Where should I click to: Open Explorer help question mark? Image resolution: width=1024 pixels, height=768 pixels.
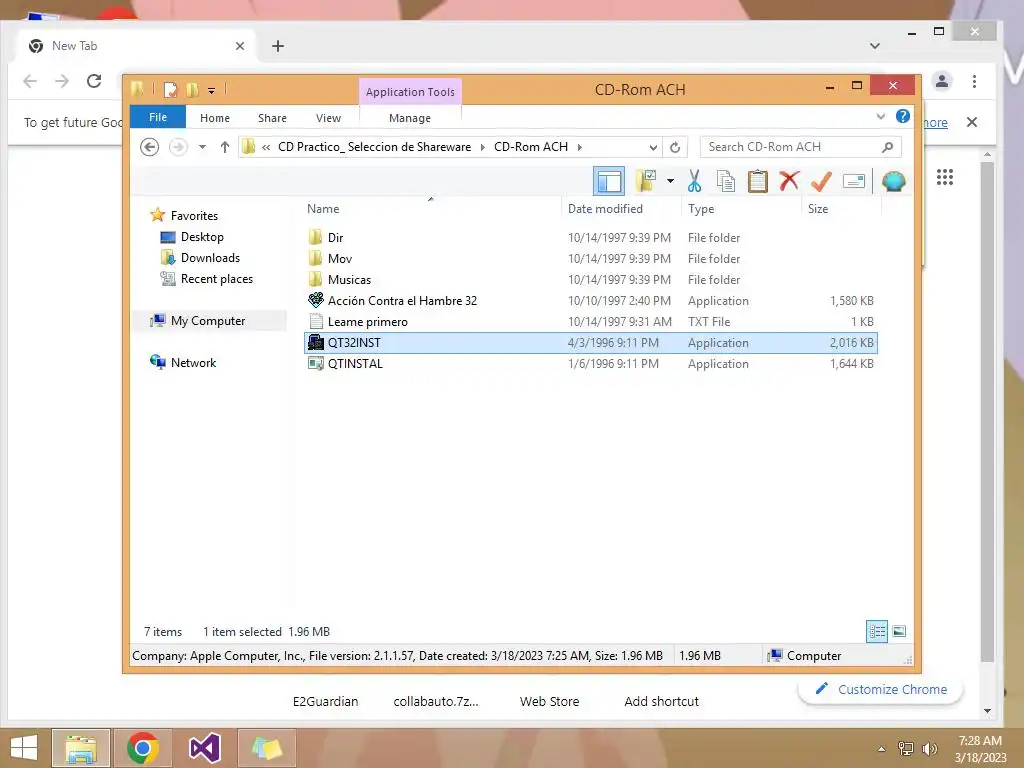(x=903, y=116)
